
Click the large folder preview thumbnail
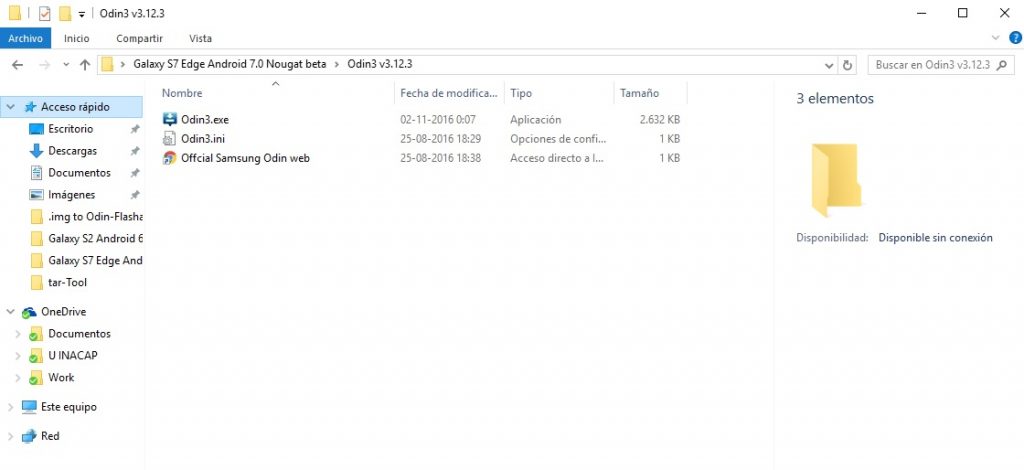[x=837, y=180]
